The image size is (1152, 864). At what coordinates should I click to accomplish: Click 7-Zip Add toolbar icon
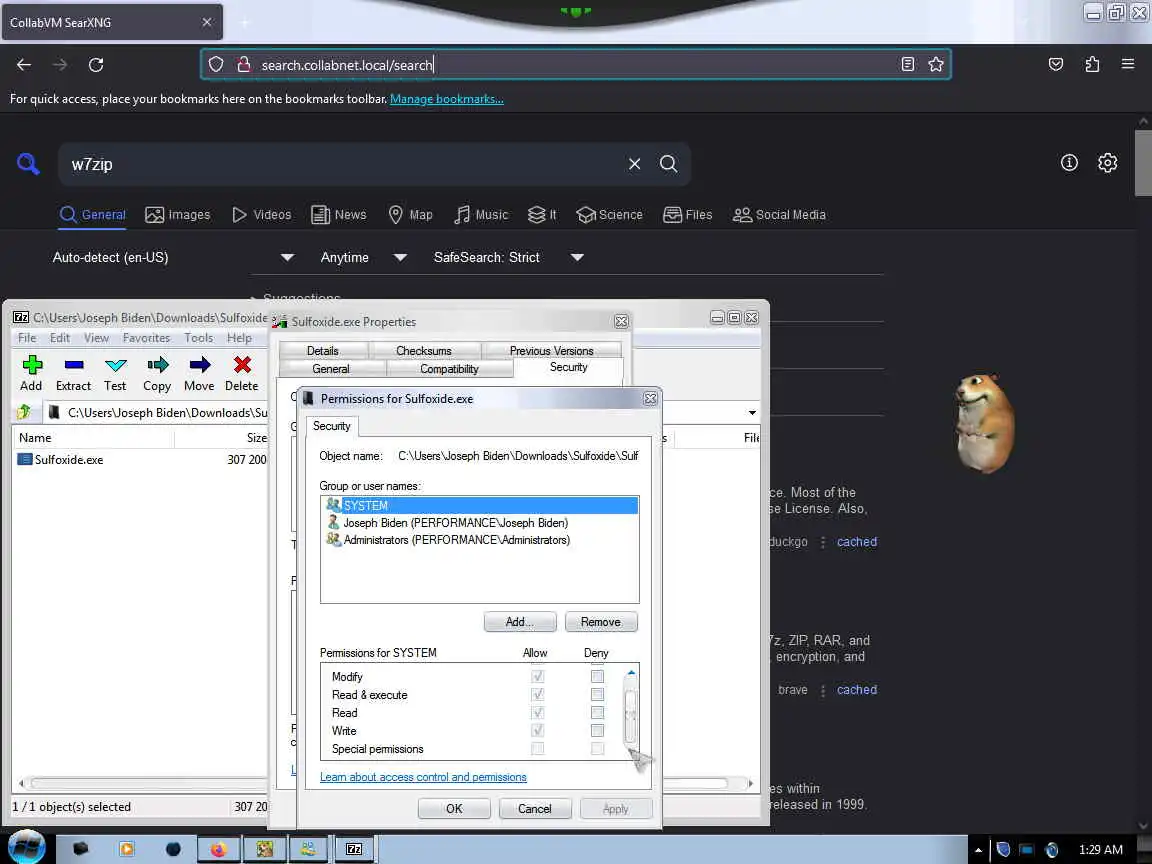32,365
